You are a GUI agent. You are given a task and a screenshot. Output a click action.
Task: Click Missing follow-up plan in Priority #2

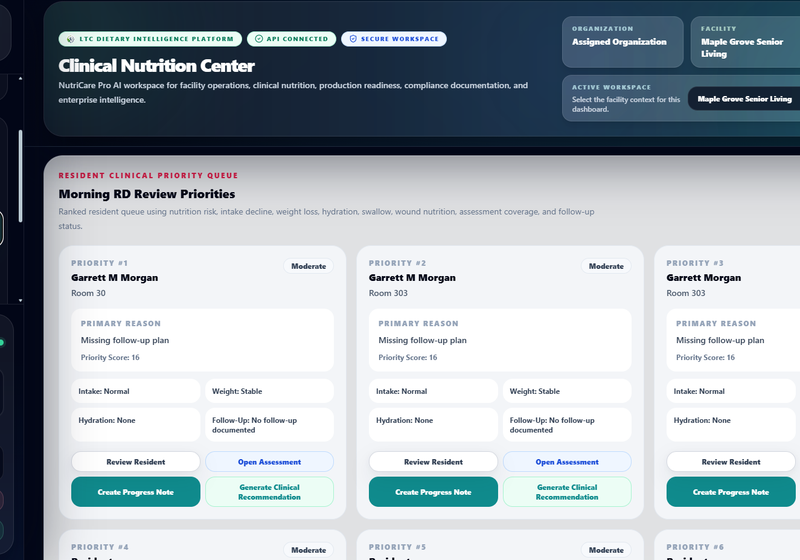422,340
